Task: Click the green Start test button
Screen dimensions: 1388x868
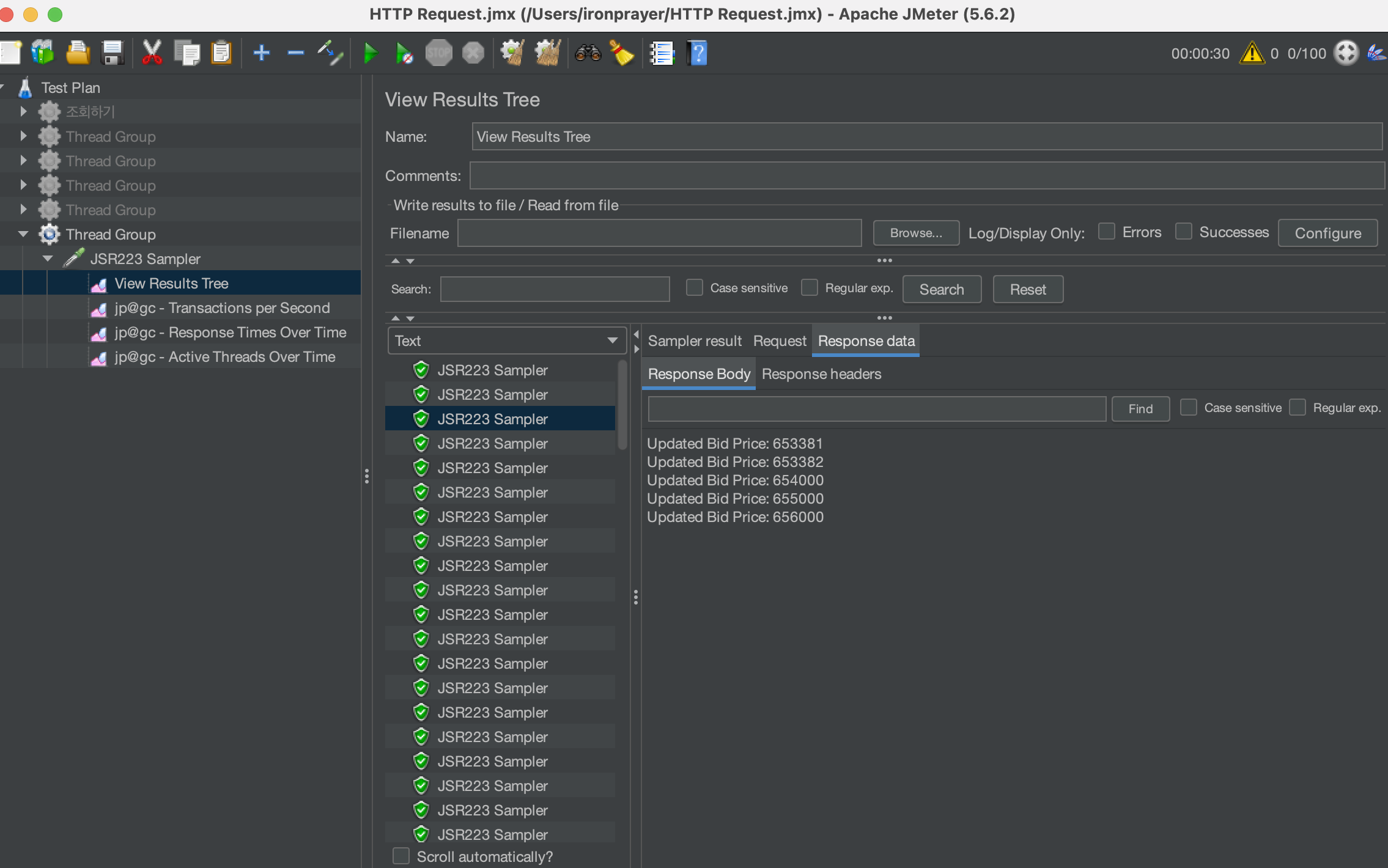Action: pyautogui.click(x=370, y=54)
